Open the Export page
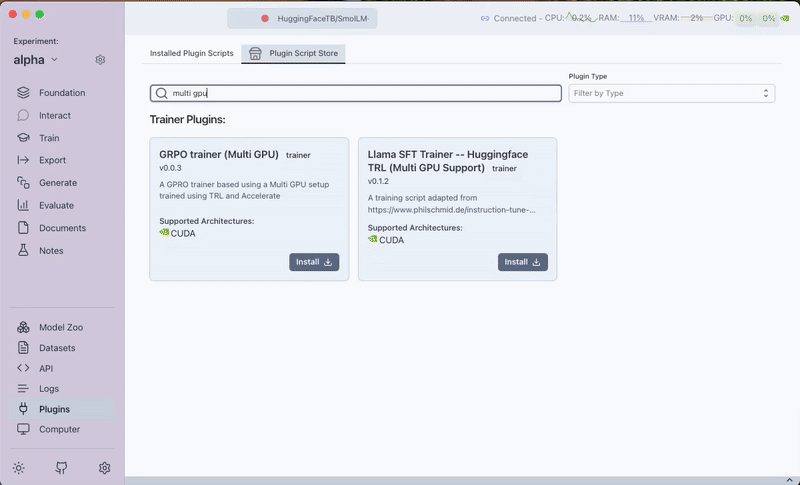The height and width of the screenshot is (485, 800). point(52,160)
